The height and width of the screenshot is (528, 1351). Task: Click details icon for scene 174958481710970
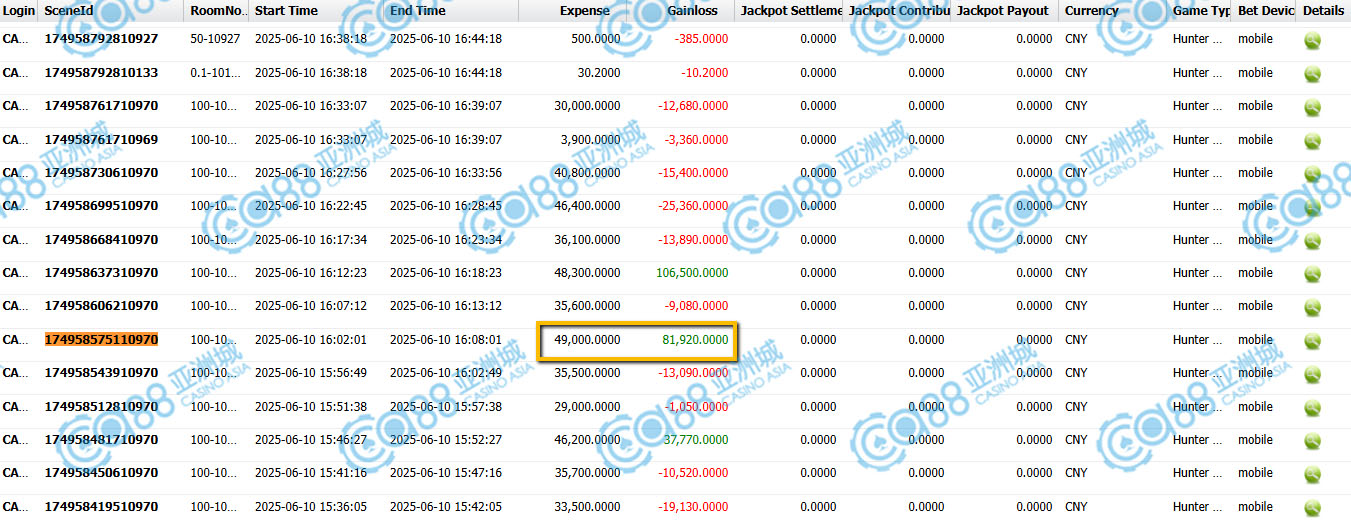(1312, 440)
